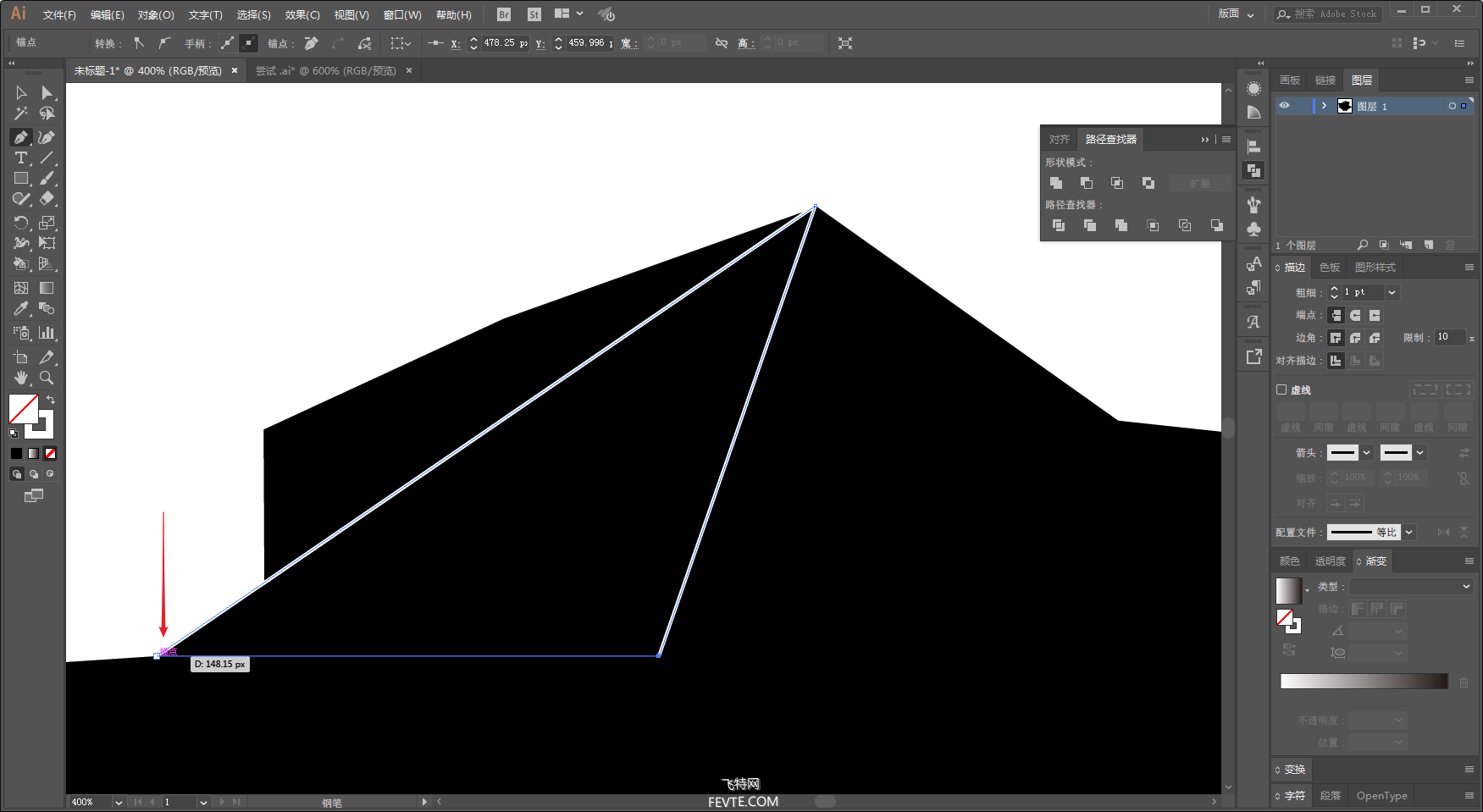
Task: Open the 文件(F) menu
Action: [x=59, y=14]
